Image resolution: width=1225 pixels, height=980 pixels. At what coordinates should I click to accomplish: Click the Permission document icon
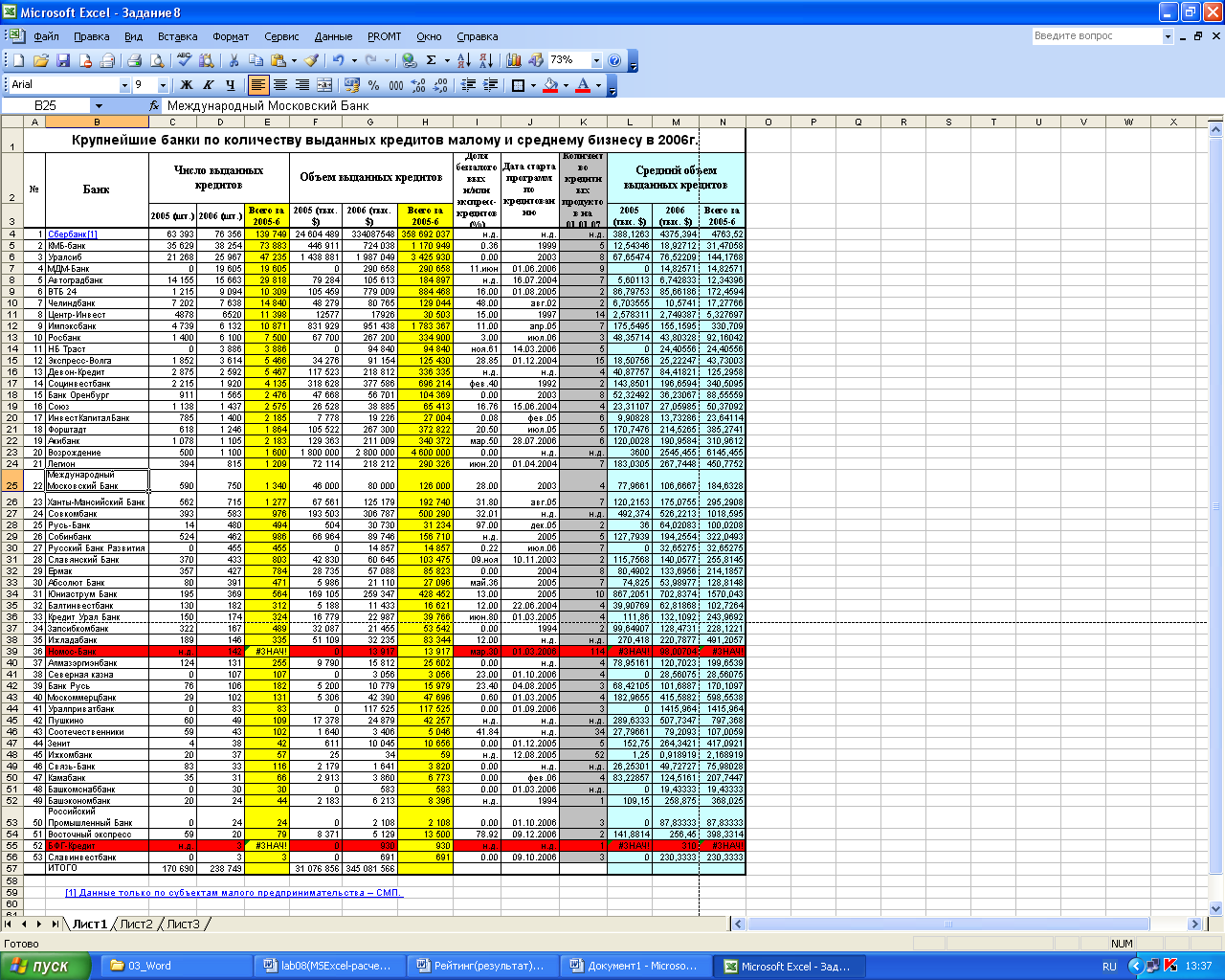[85, 60]
